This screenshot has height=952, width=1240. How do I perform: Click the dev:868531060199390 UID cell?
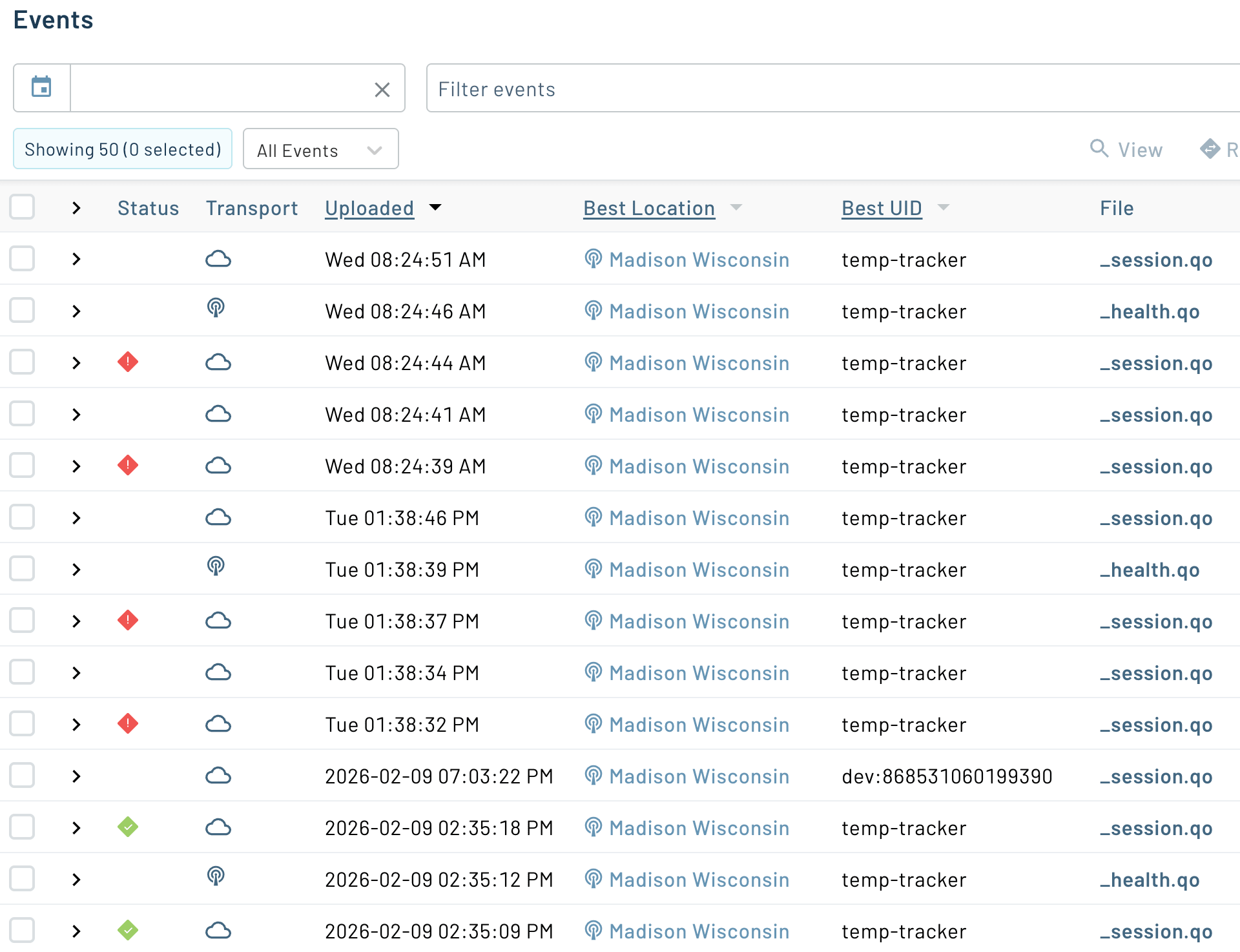click(x=947, y=776)
